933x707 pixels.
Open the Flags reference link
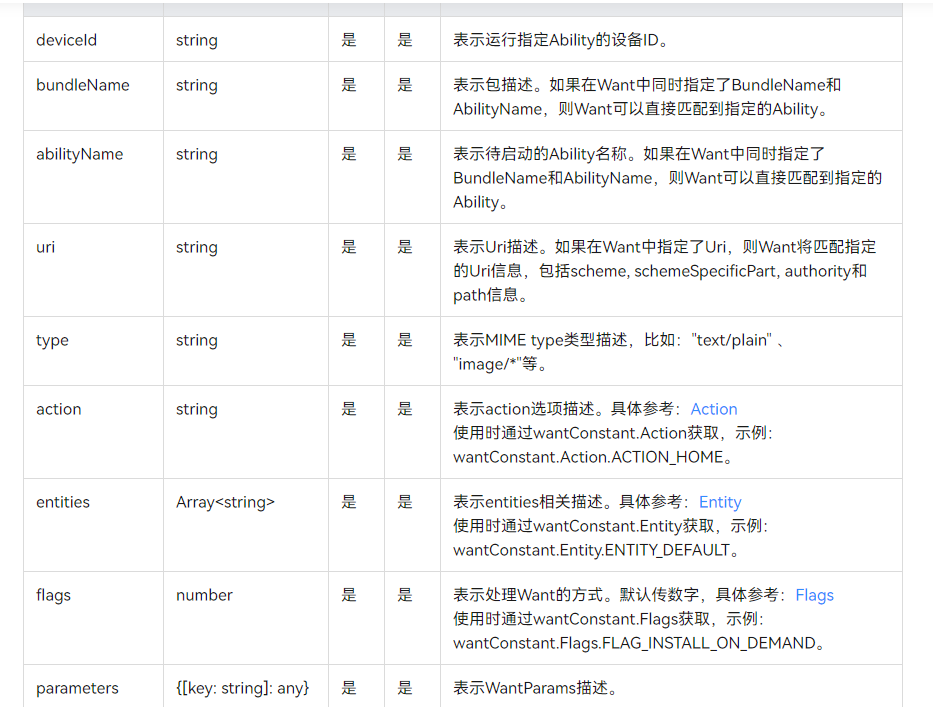click(814, 595)
